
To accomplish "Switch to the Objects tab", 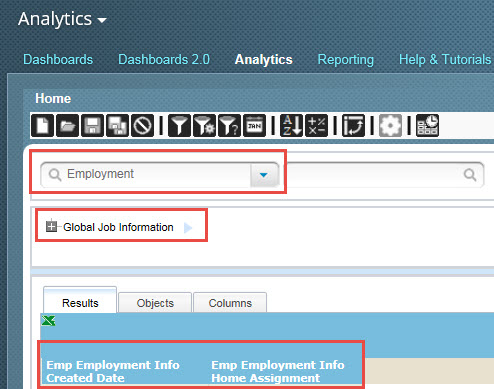I will point(155,303).
